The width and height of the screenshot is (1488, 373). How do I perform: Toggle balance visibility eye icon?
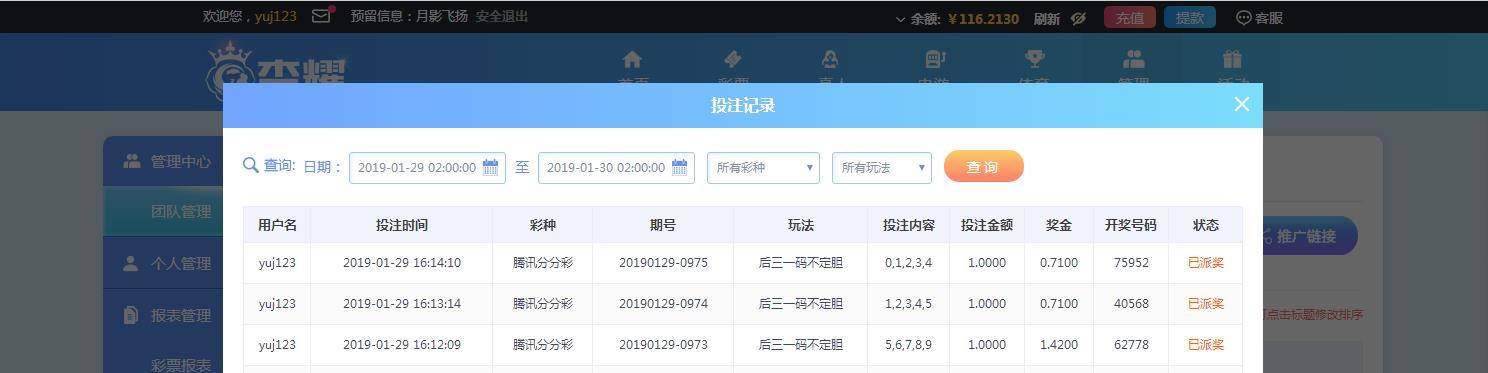[x=1078, y=18]
